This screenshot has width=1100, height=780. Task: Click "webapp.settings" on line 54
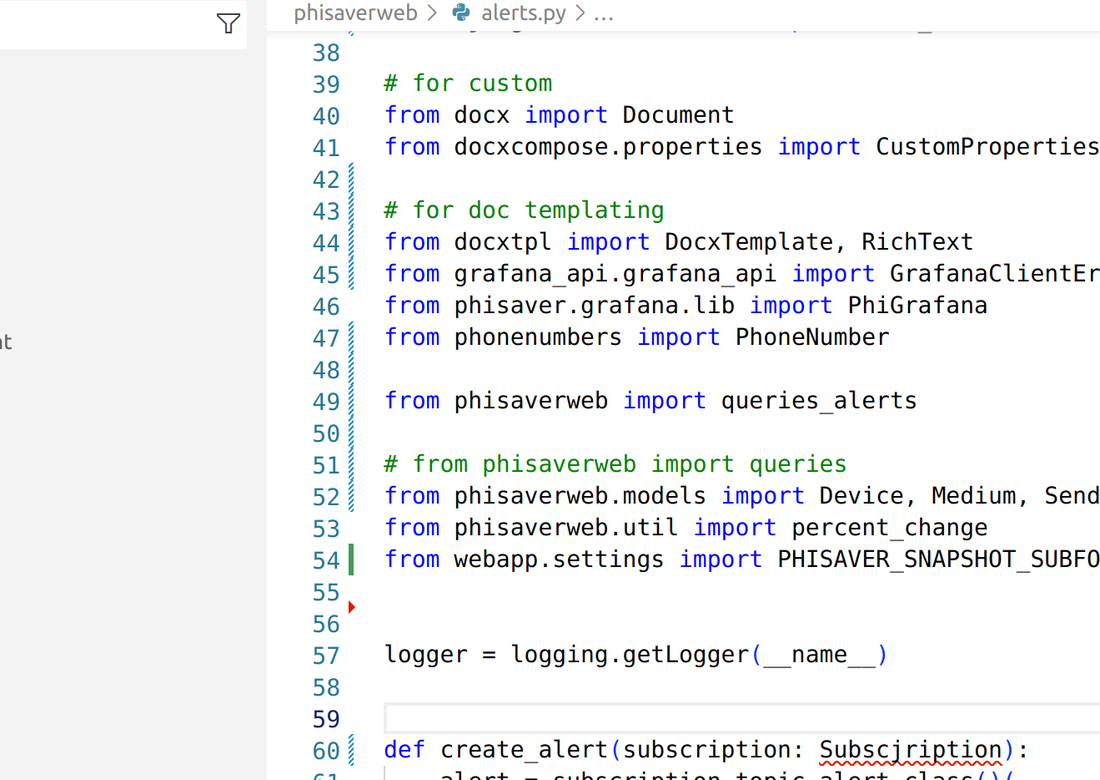[558, 560]
